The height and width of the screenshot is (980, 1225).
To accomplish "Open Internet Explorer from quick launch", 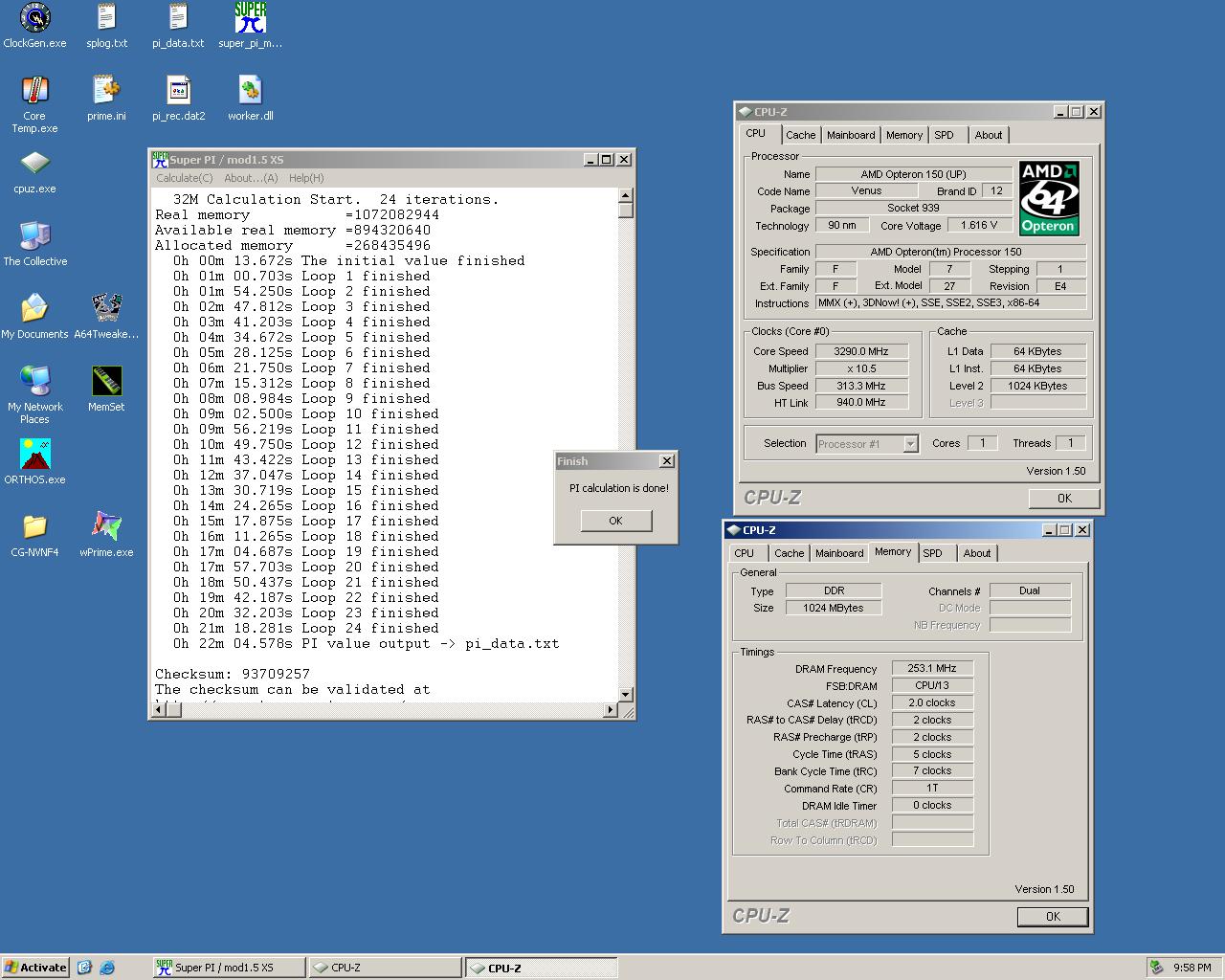I will (x=106, y=968).
